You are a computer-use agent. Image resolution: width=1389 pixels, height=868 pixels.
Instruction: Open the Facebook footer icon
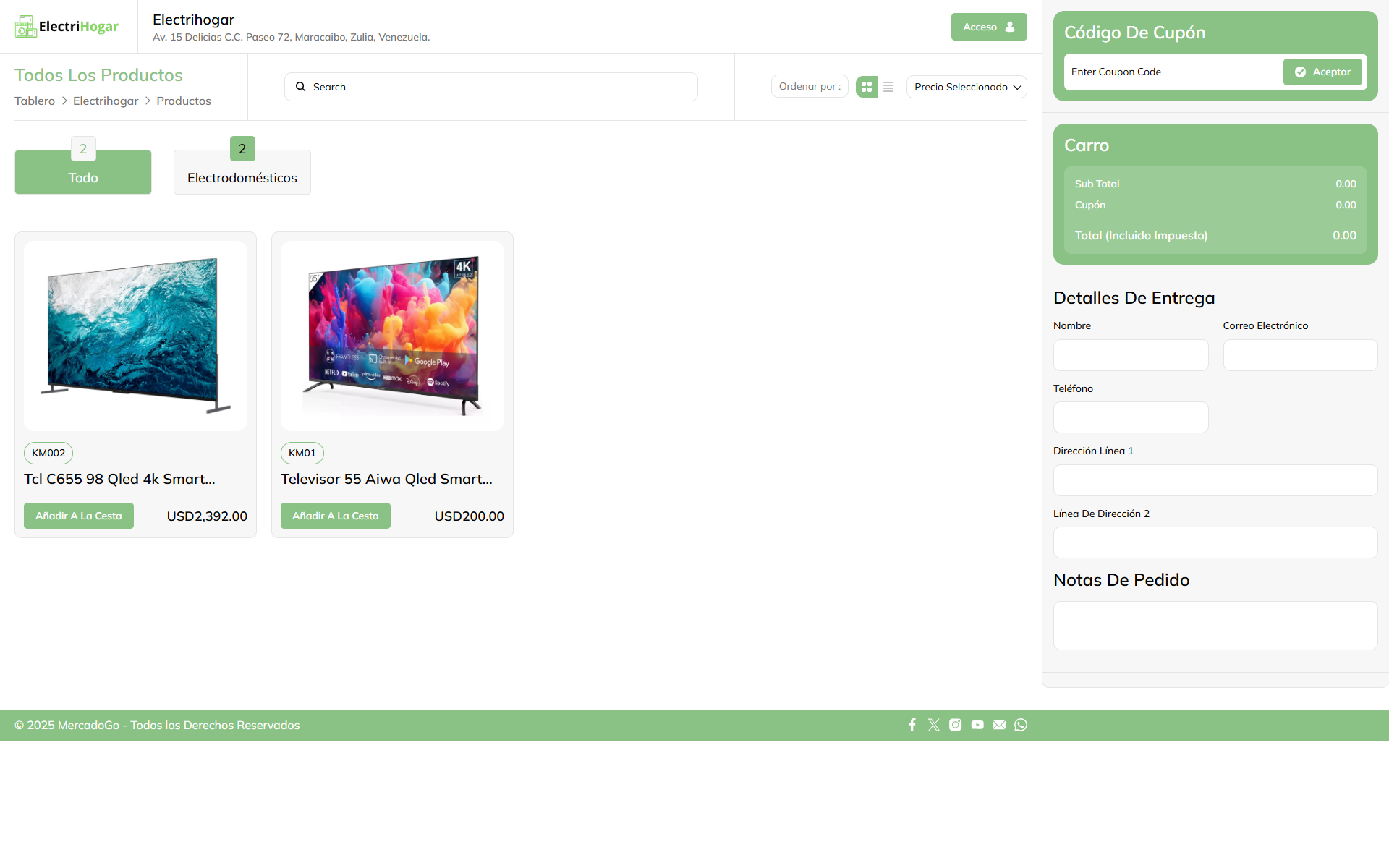click(x=912, y=725)
